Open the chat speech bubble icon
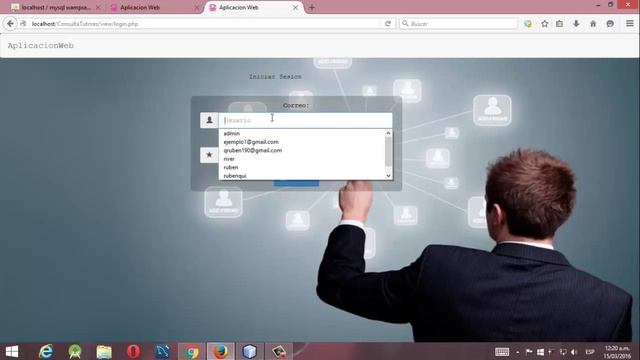This screenshot has width=640, height=360. (610, 24)
